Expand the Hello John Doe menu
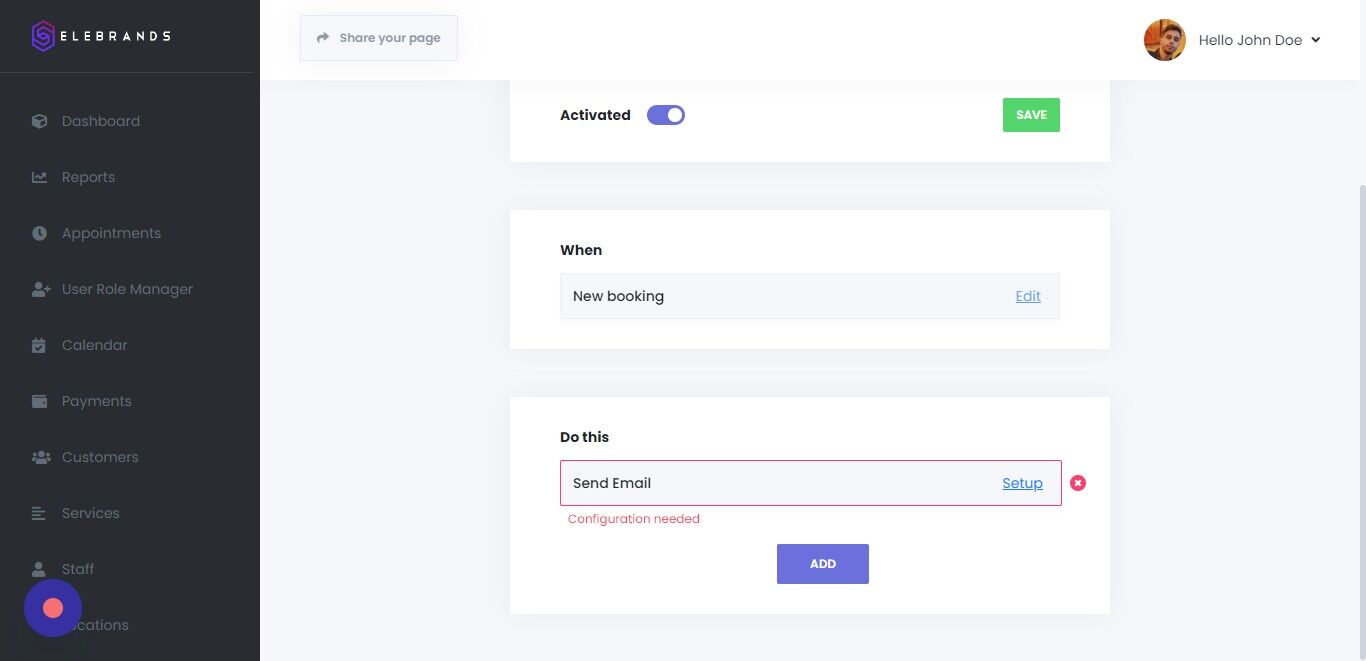 [1315, 40]
